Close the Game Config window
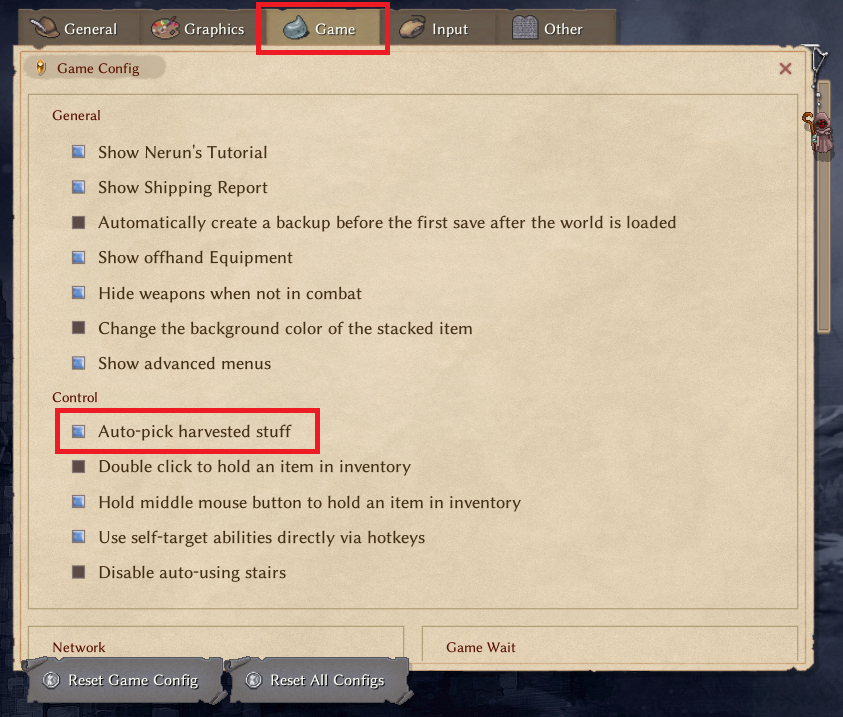 pos(785,69)
